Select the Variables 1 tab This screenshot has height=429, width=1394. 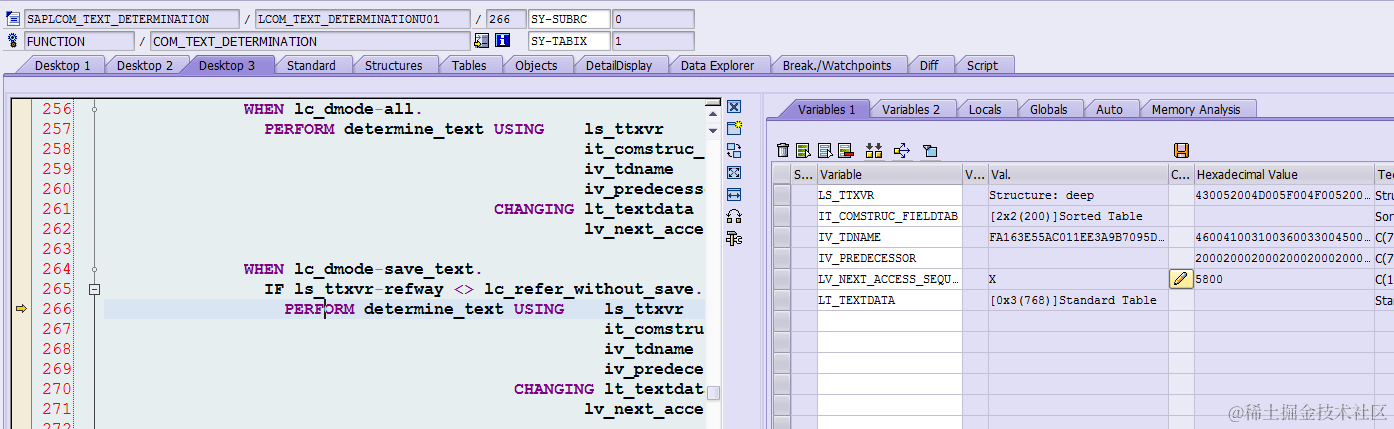click(826, 109)
